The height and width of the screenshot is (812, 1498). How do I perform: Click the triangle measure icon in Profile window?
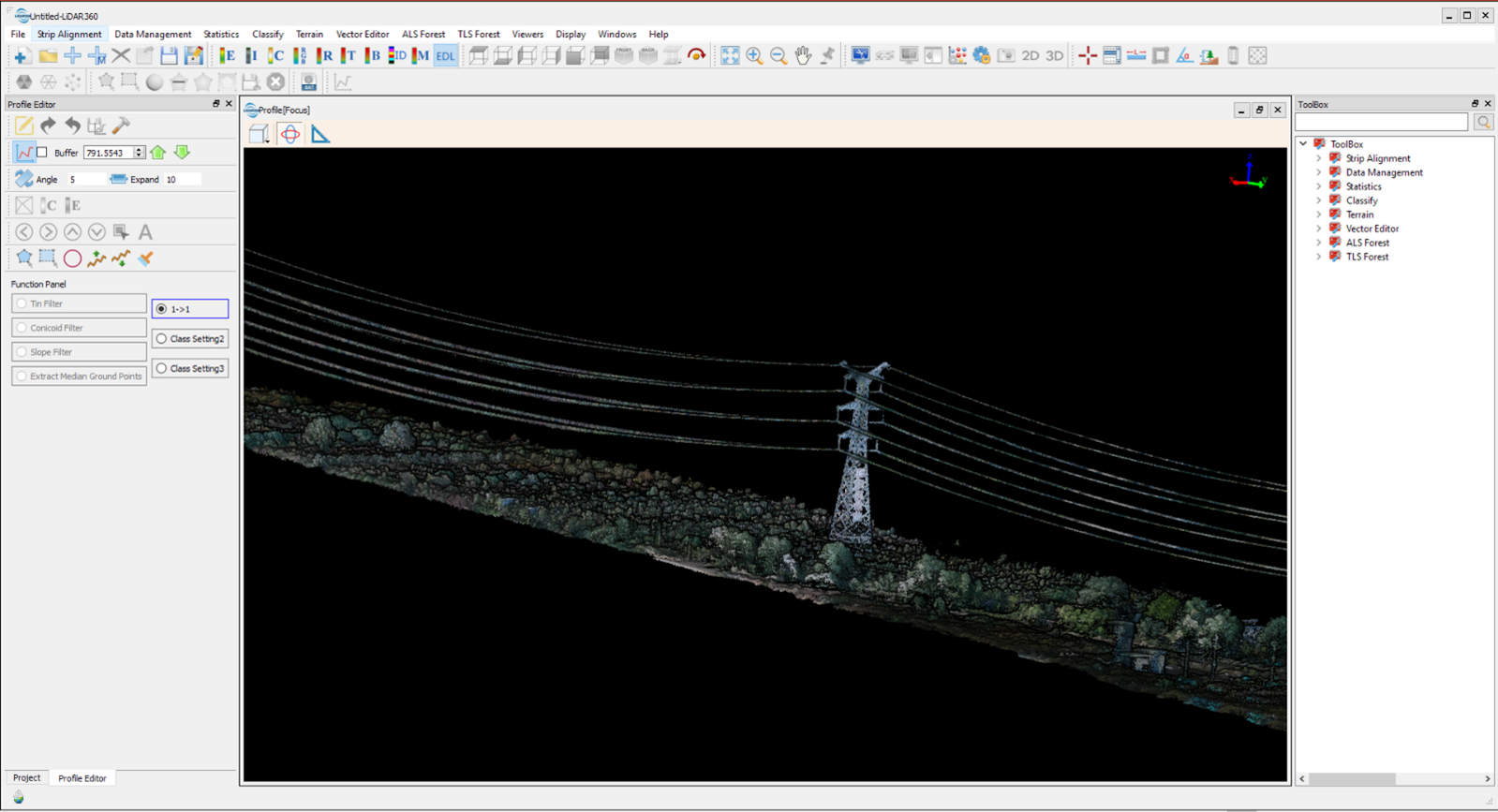click(320, 135)
